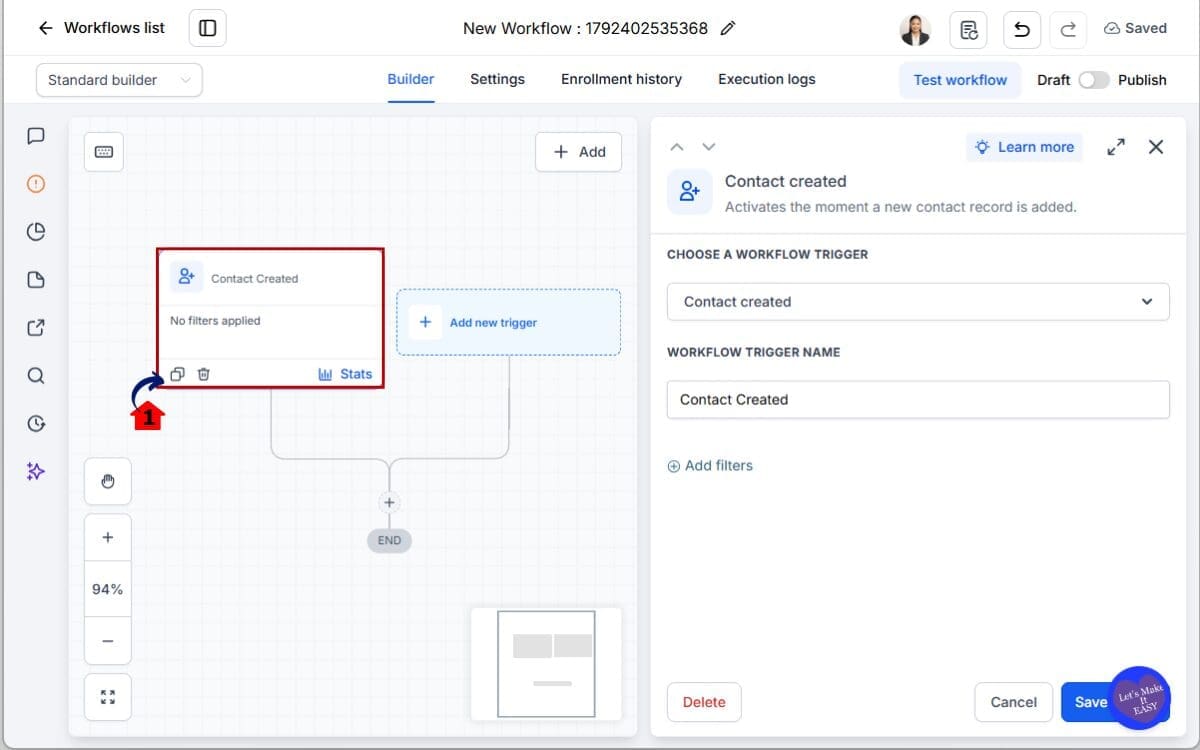Select the END node
The height and width of the screenshot is (750, 1200).
click(x=389, y=540)
